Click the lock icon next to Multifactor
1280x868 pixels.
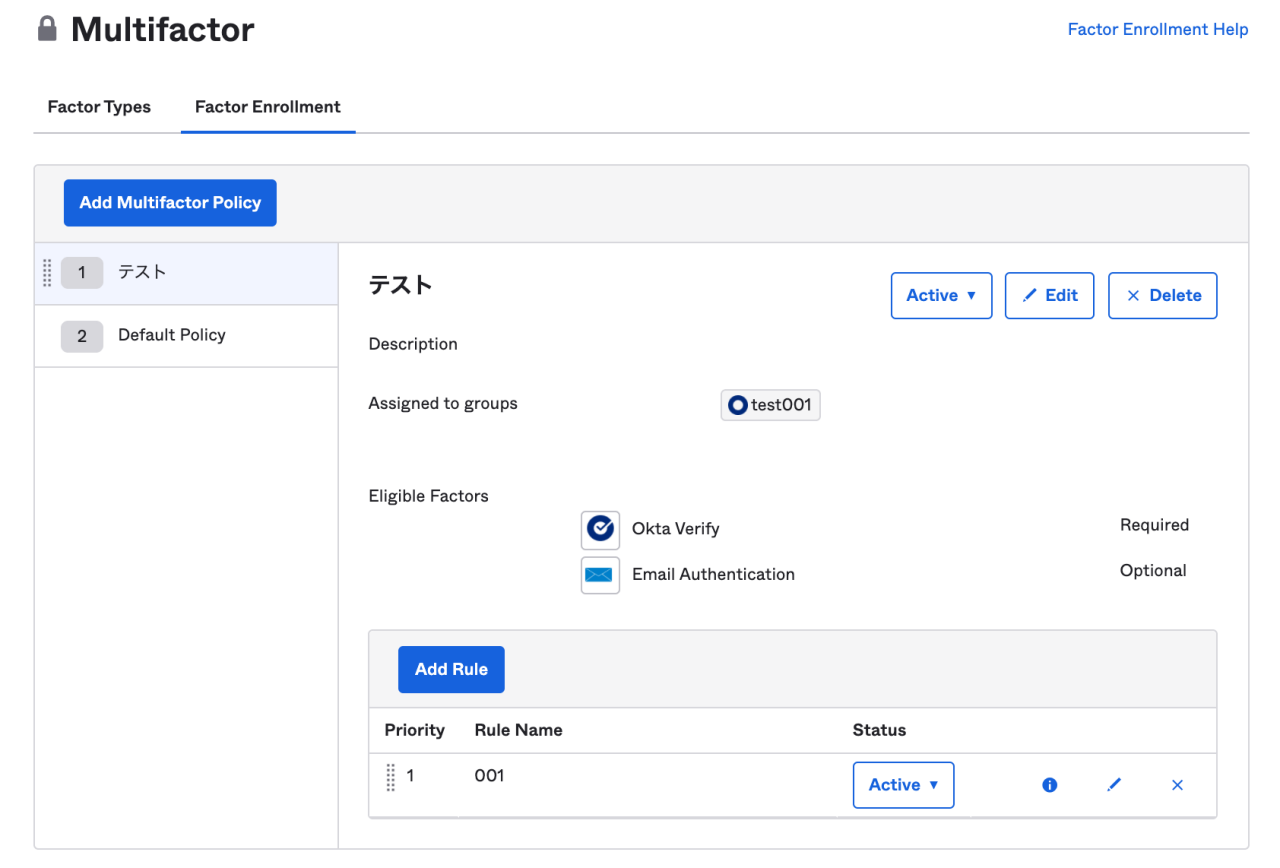pyautogui.click(x=47, y=29)
